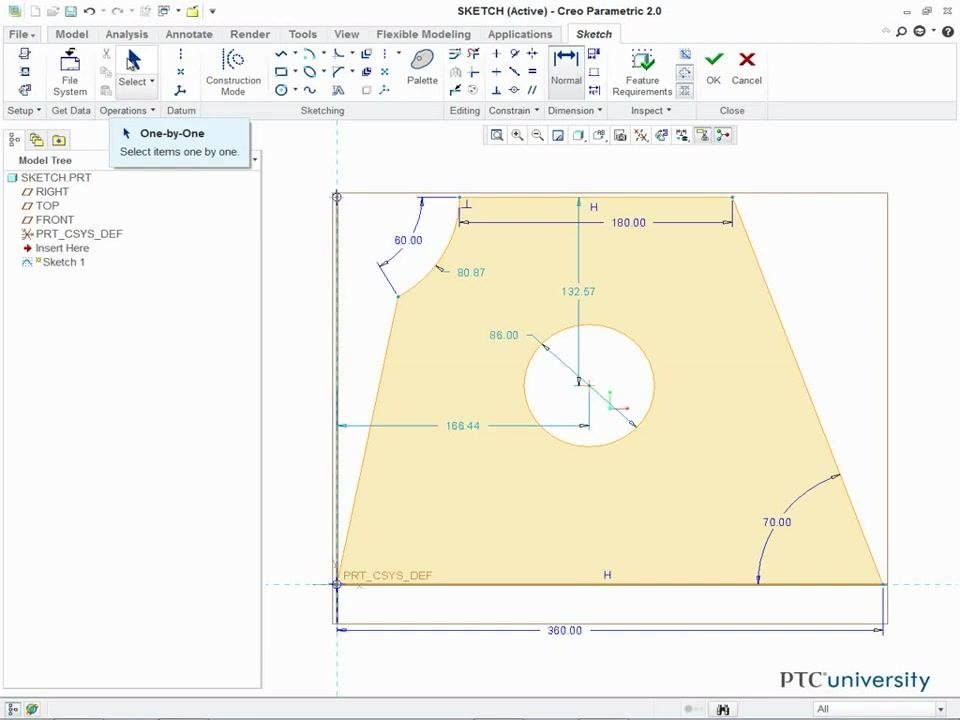Toggle the Model Tree button in status bar
960x720 pixels.
pyautogui.click(x=13, y=709)
